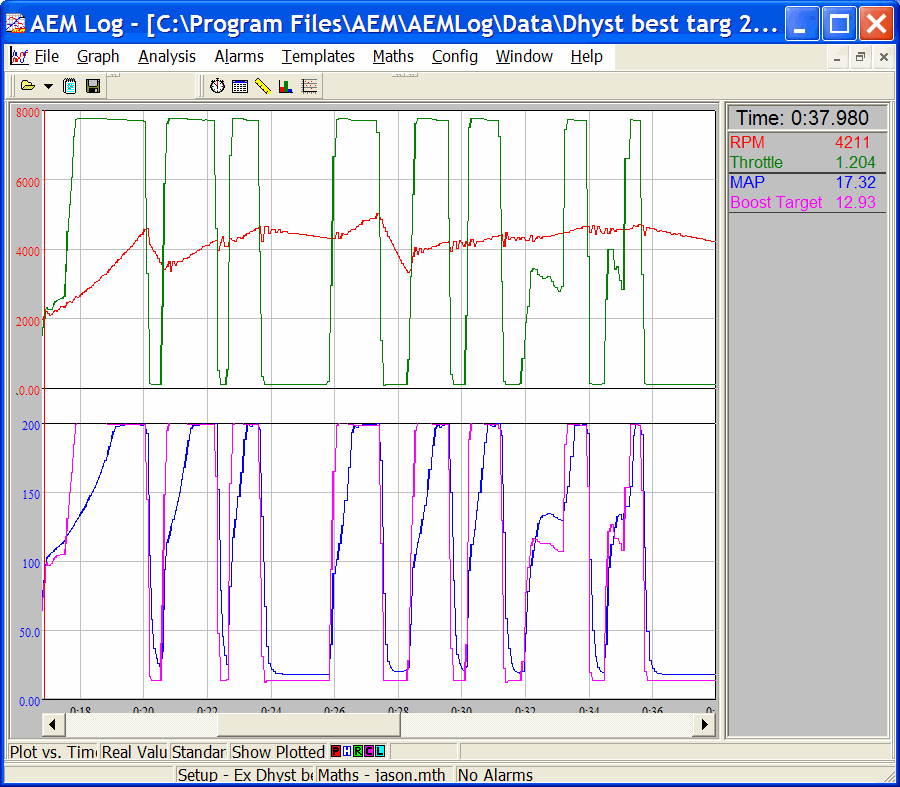Click the scroll left arrow under graph
Screen dimensions: 900x787
click(x=53, y=724)
